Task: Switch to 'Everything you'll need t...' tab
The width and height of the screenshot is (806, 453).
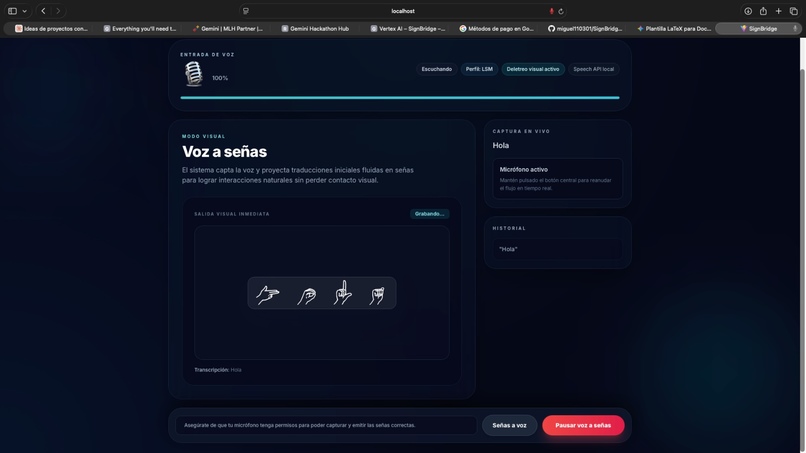Action: (140, 29)
